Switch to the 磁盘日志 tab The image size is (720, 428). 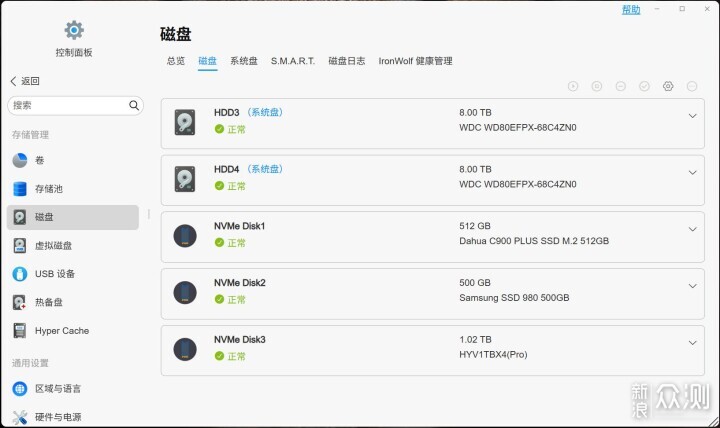coord(347,61)
